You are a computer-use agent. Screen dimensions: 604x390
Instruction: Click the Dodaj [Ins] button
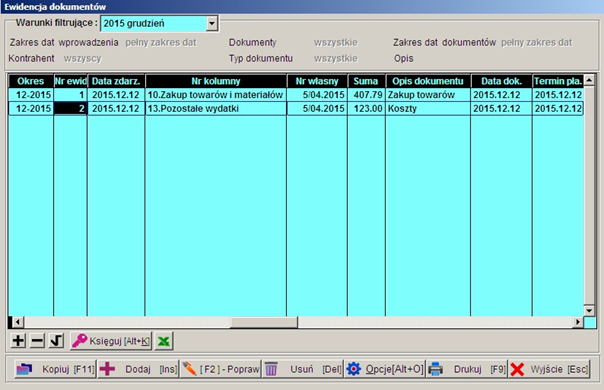[x=138, y=369]
